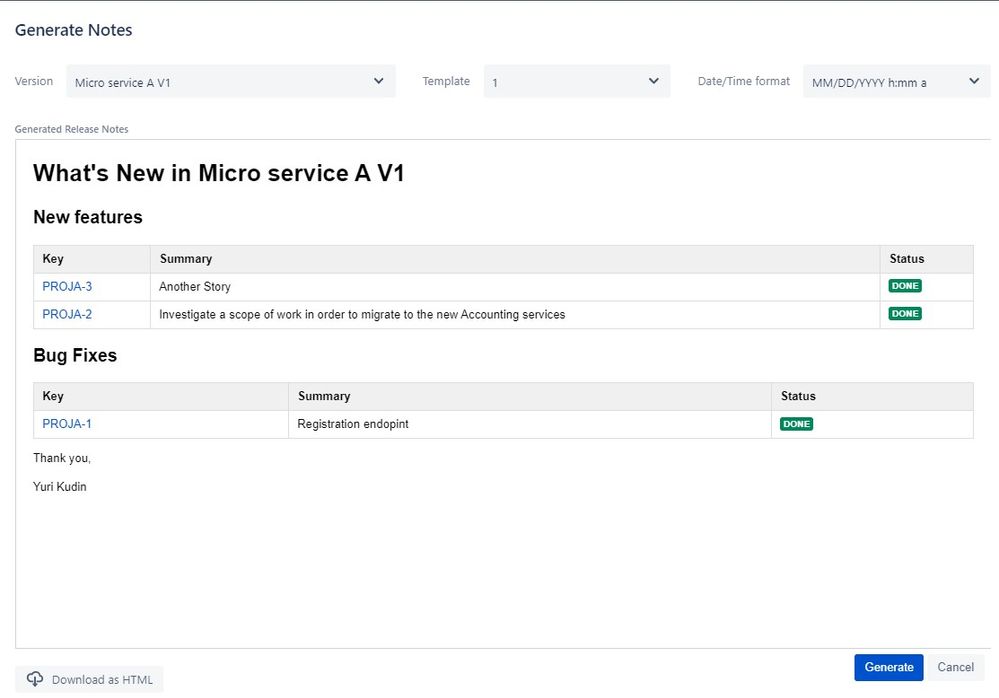
Task: Click the Template dropdown chevron arrow
Action: pos(653,81)
